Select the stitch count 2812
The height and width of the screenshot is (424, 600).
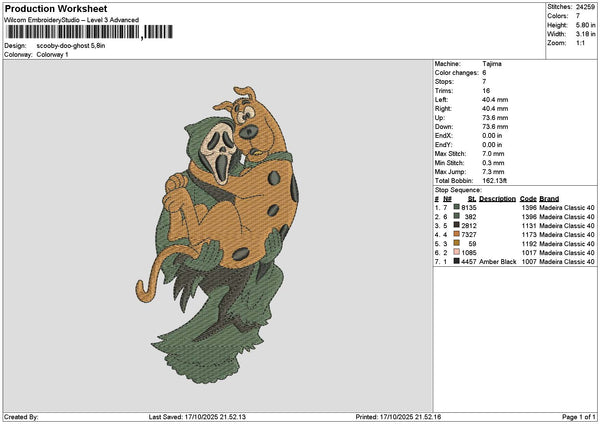(x=469, y=226)
